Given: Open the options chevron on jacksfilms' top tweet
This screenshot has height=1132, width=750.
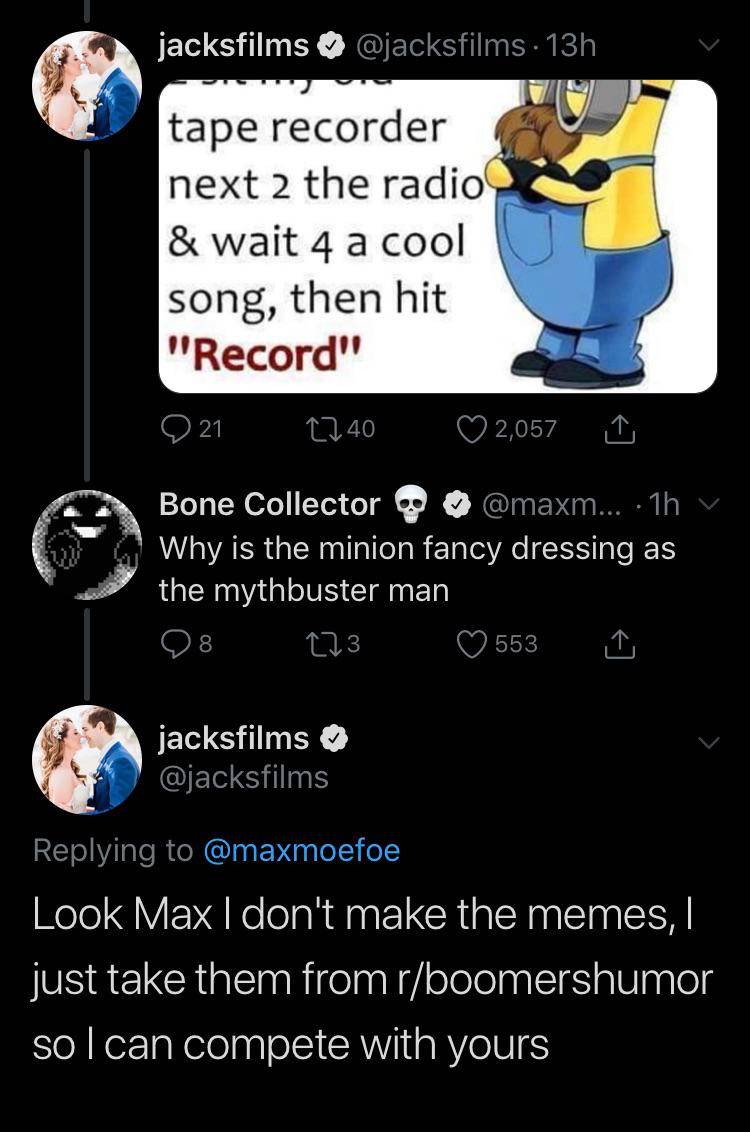Looking at the screenshot, I should 709,44.
